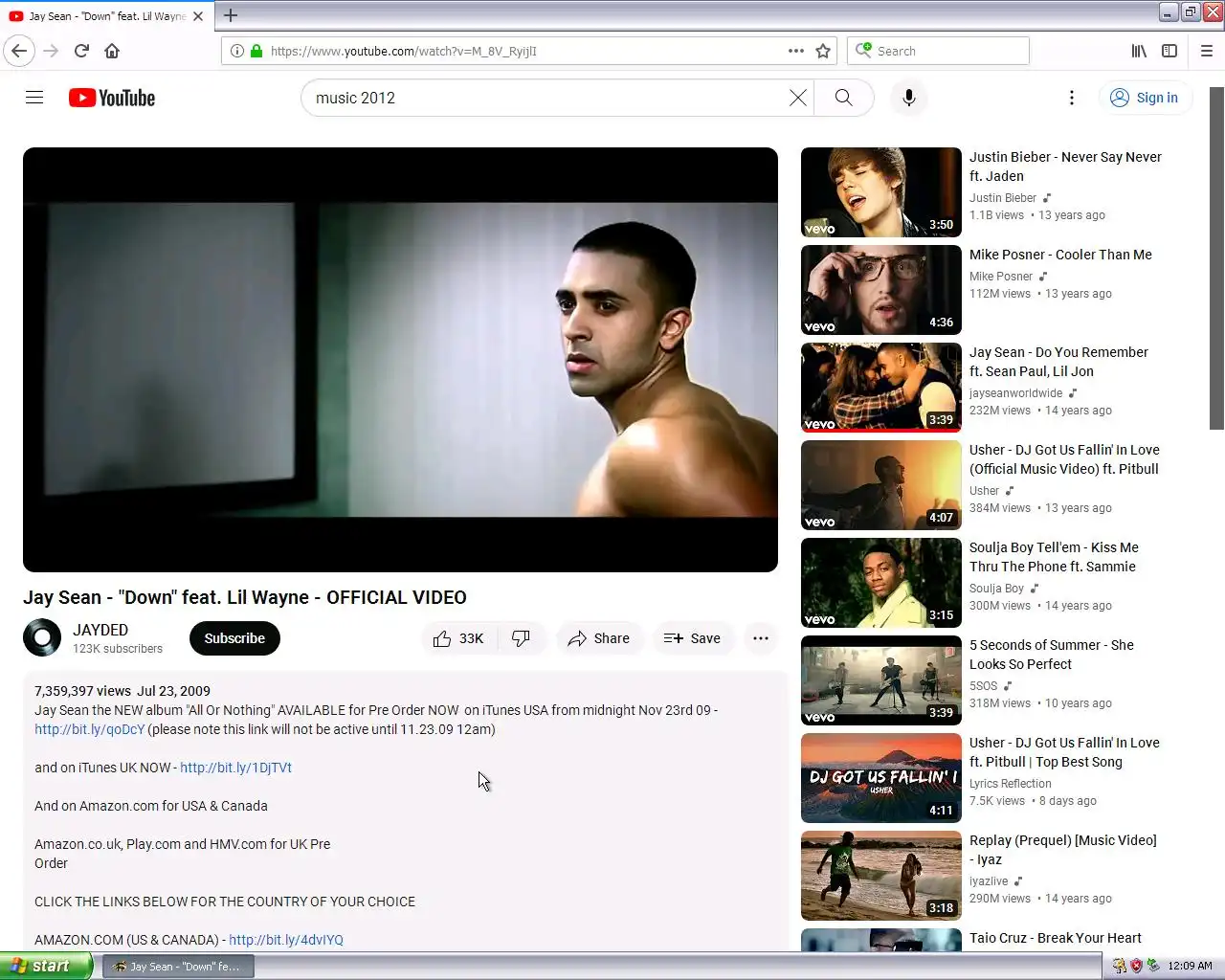Open the bit.ly/qoDcY link
Viewport: 1225px width, 980px height.
click(x=90, y=729)
